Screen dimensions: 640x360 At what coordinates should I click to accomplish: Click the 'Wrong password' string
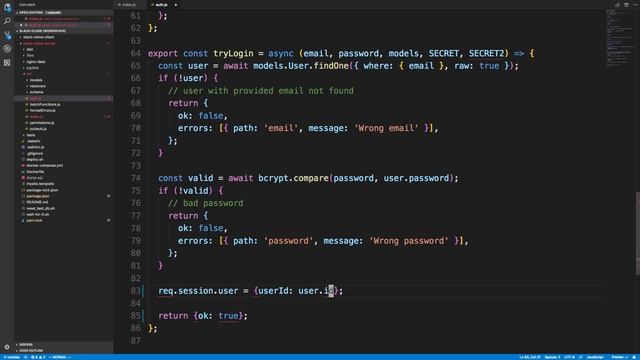coord(409,241)
